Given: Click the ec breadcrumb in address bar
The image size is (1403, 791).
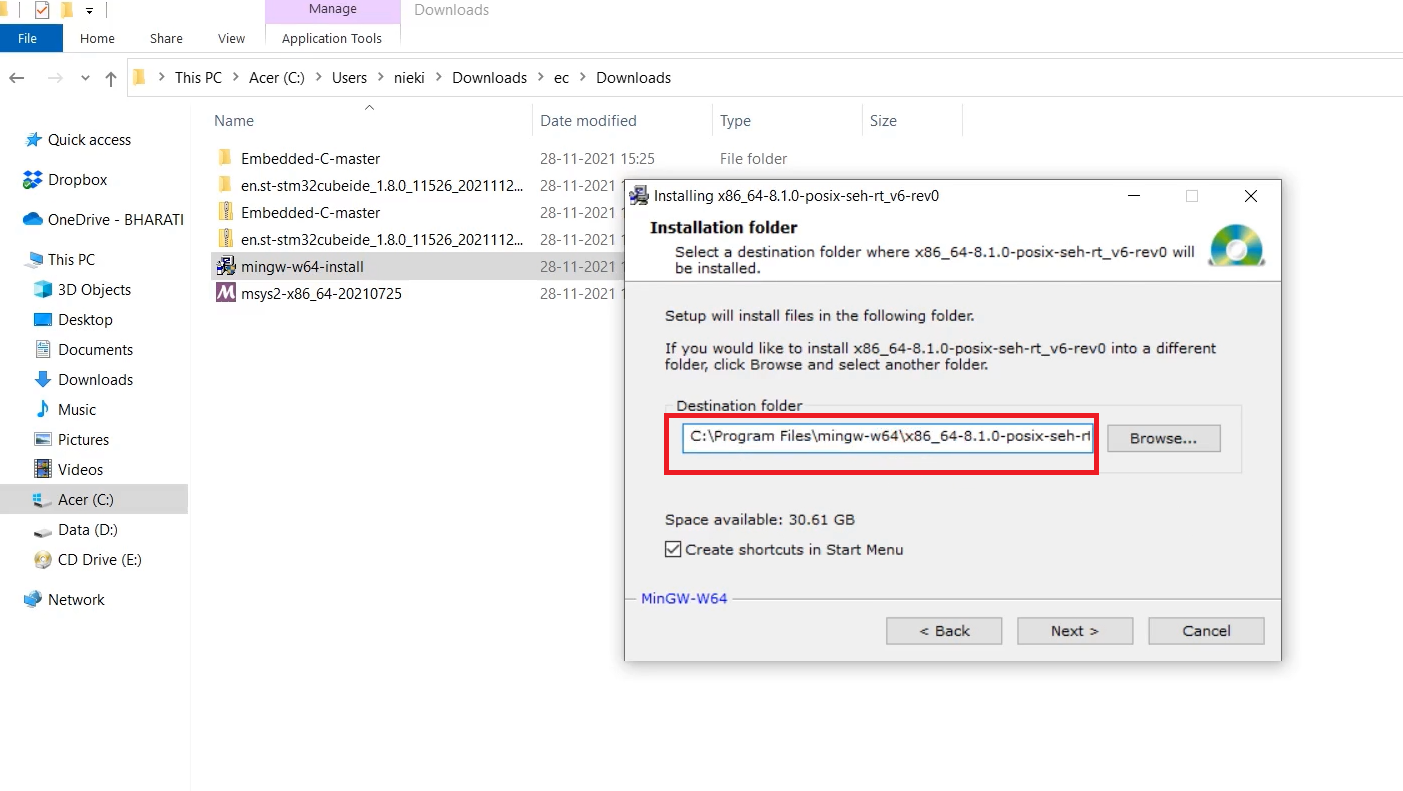Looking at the screenshot, I should click(561, 78).
